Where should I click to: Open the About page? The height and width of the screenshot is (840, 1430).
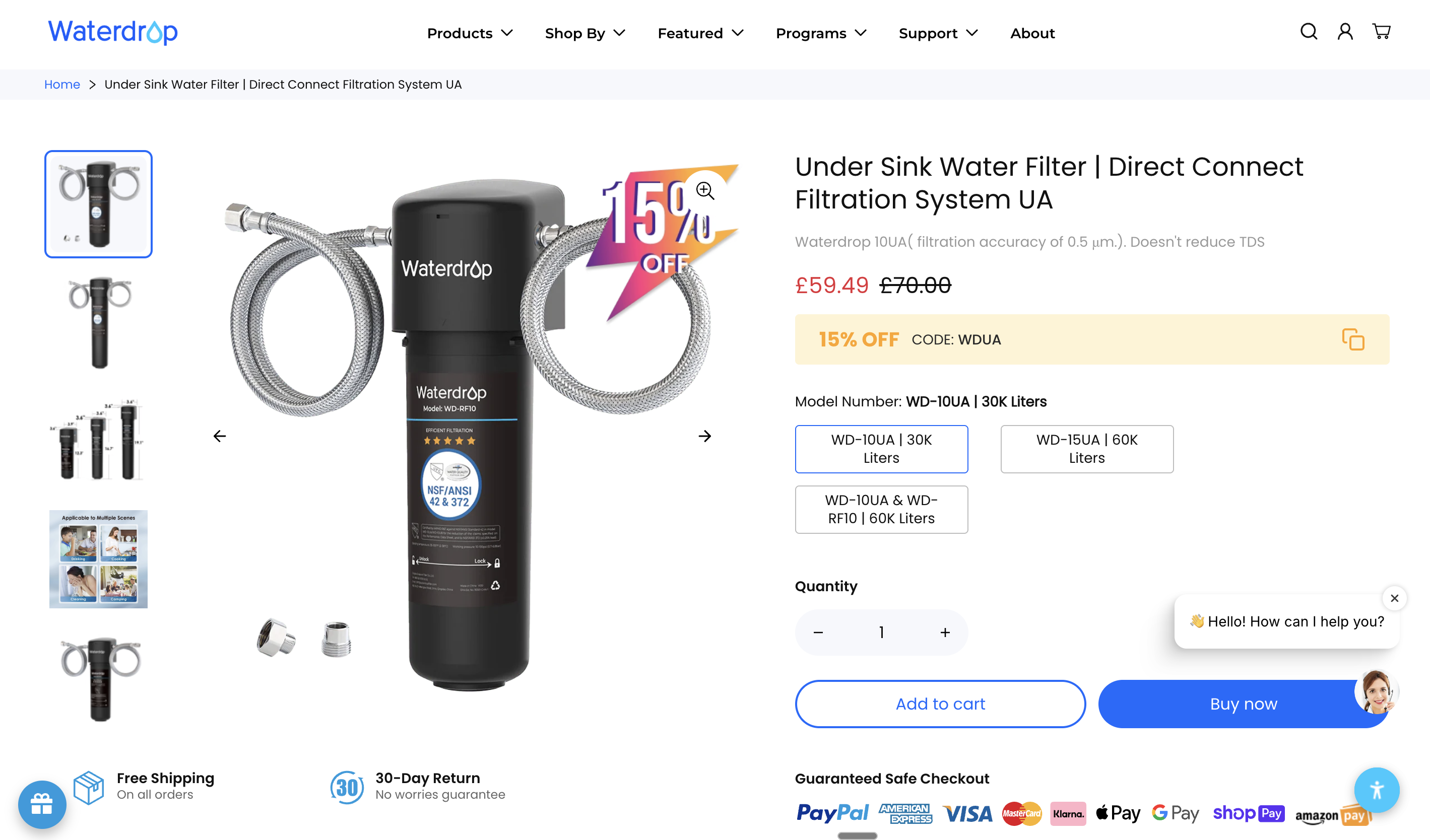point(1032,33)
